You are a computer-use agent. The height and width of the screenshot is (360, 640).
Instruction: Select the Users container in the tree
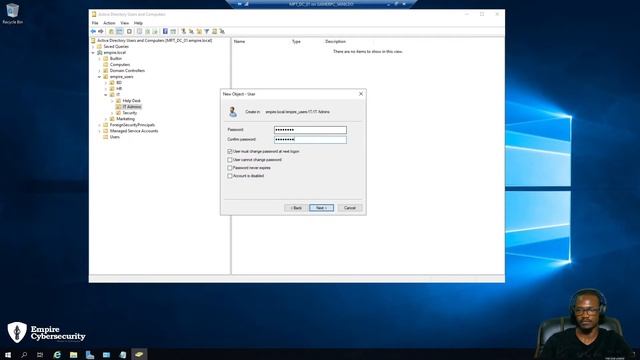pos(115,137)
